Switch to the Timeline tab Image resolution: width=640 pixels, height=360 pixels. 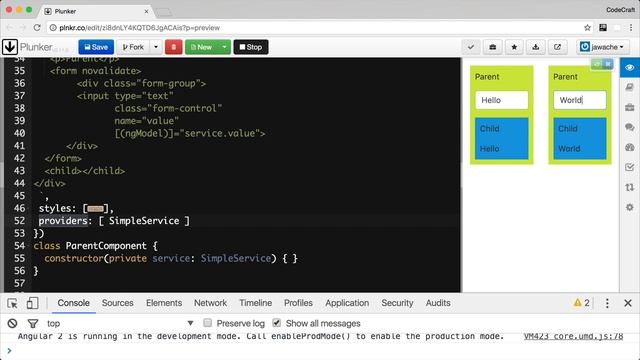(x=256, y=303)
